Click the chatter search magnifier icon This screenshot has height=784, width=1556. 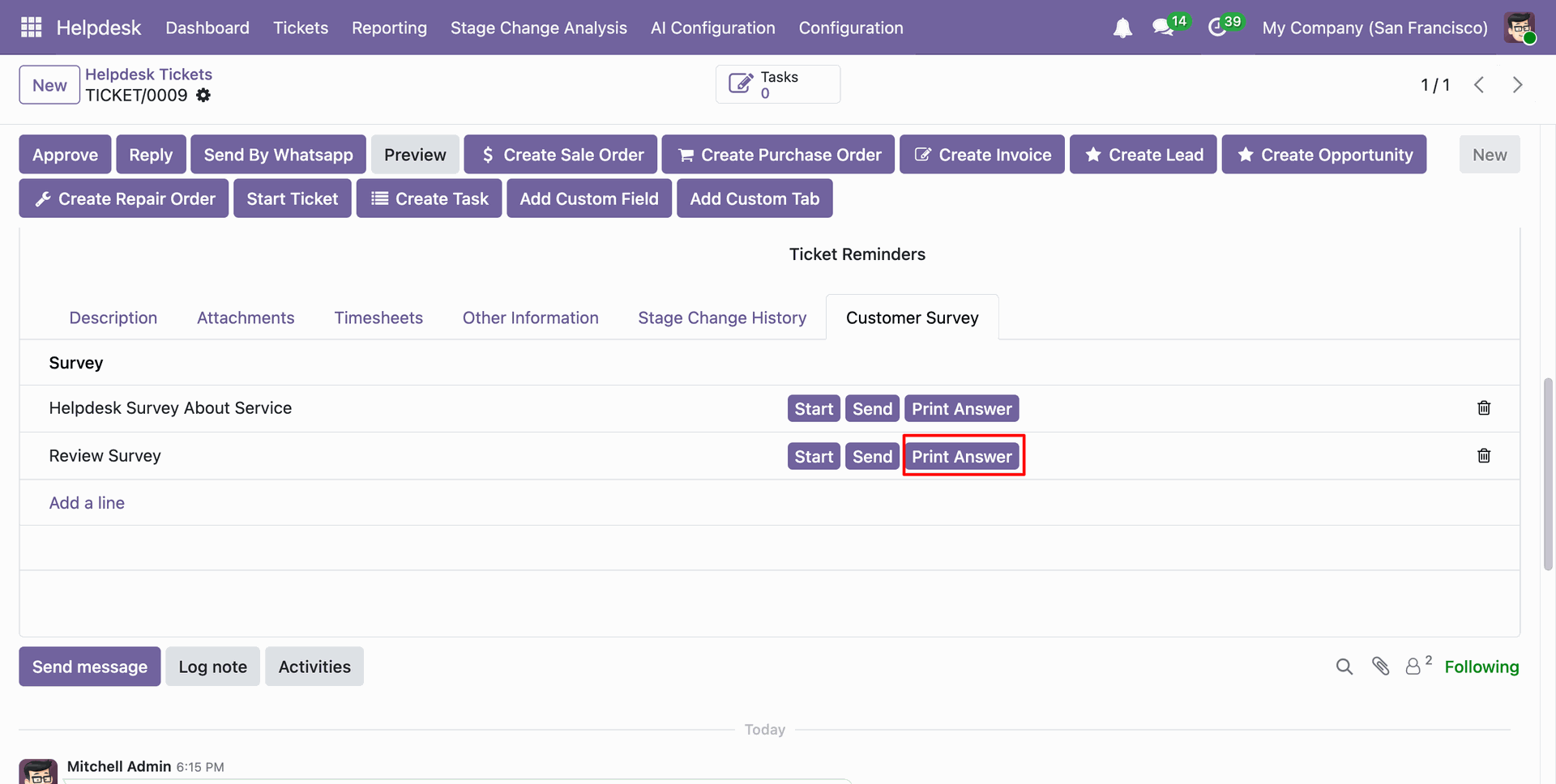pyautogui.click(x=1344, y=667)
